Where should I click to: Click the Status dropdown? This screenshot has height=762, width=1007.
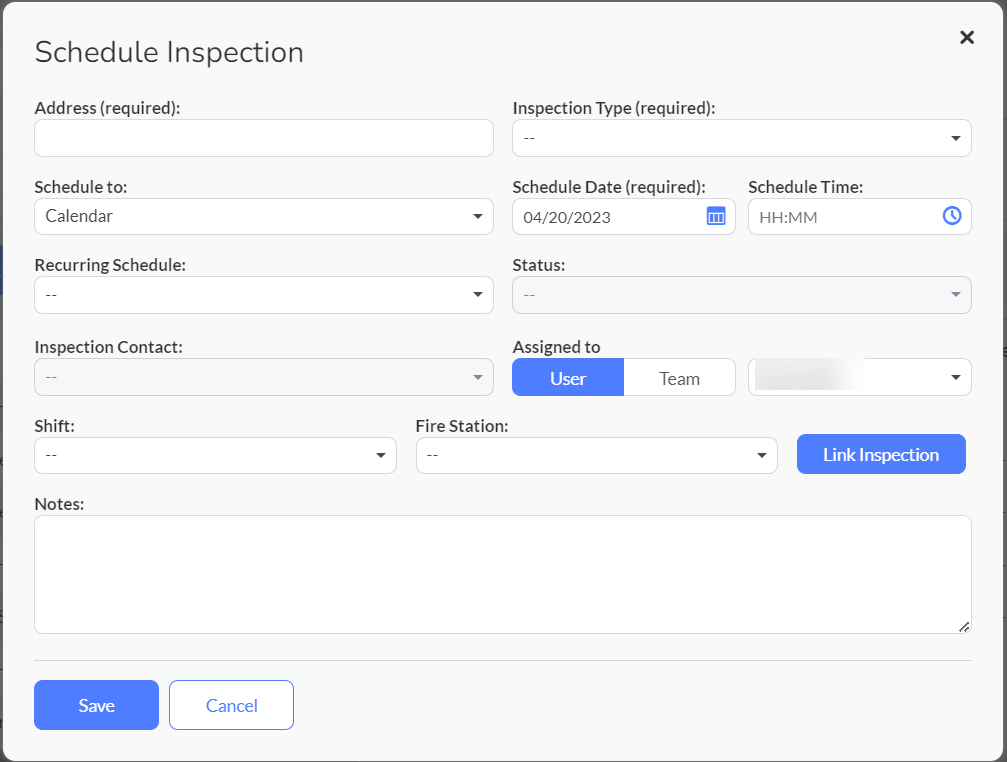(x=741, y=295)
